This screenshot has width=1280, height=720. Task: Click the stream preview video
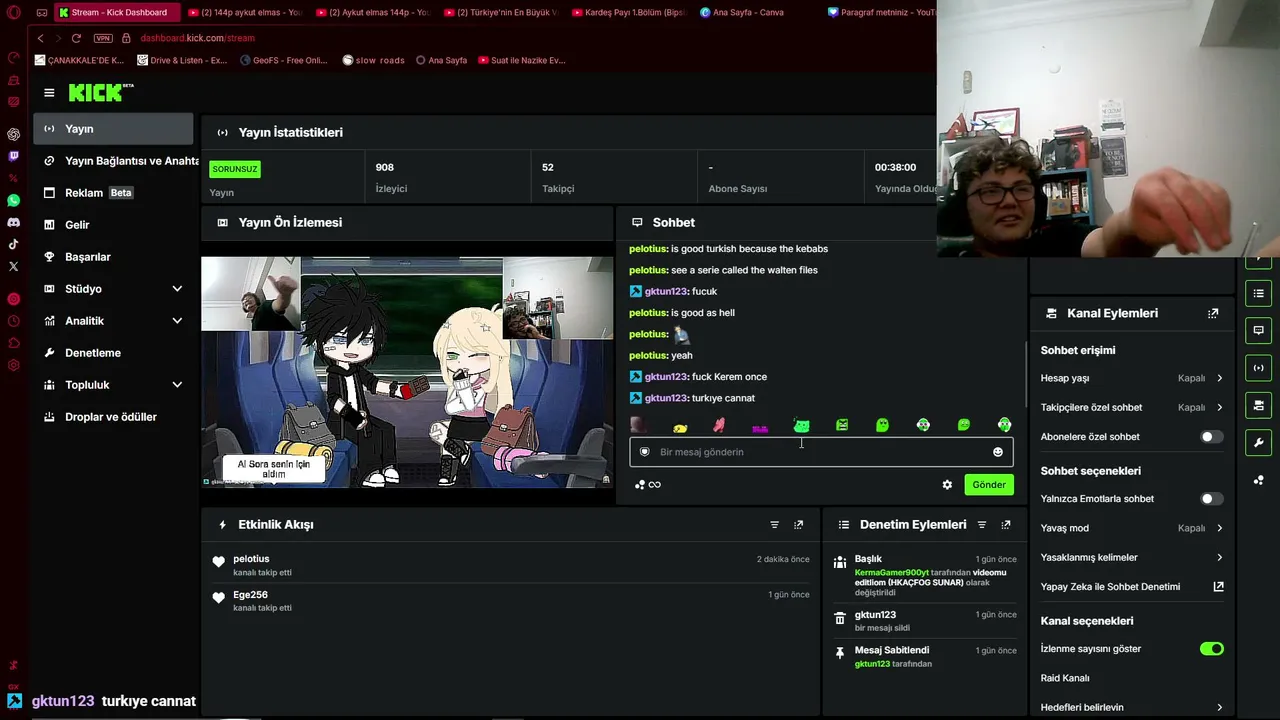pyautogui.click(x=407, y=372)
